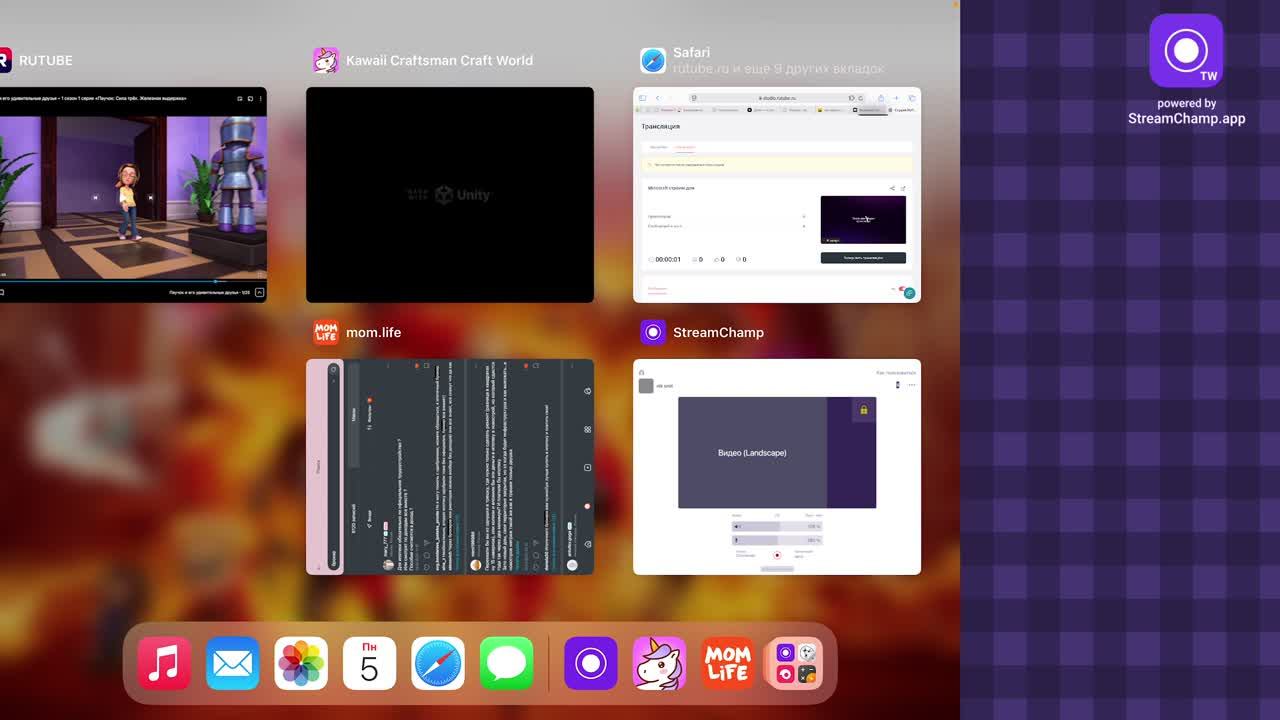Viewport: 1280px width, 720px height.
Task: Expand second settings row chevron in Safari page
Action: tap(804, 226)
